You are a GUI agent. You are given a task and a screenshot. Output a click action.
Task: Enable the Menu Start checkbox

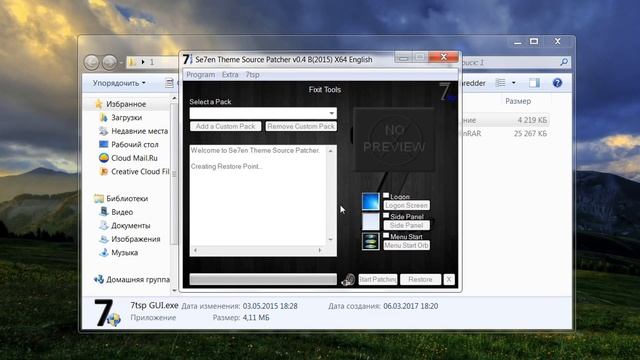pyautogui.click(x=386, y=236)
